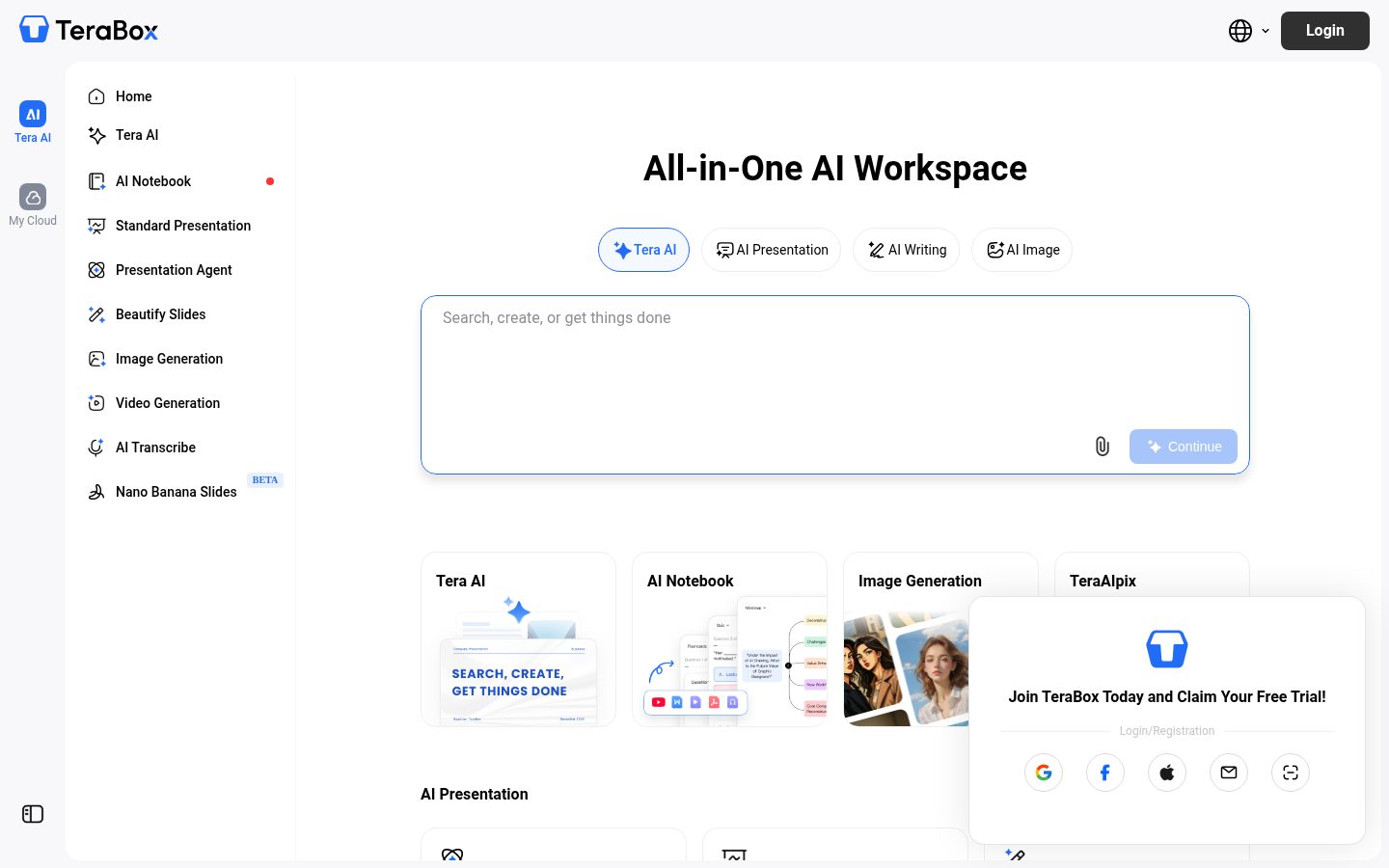Open My Cloud from left rail

click(33, 205)
